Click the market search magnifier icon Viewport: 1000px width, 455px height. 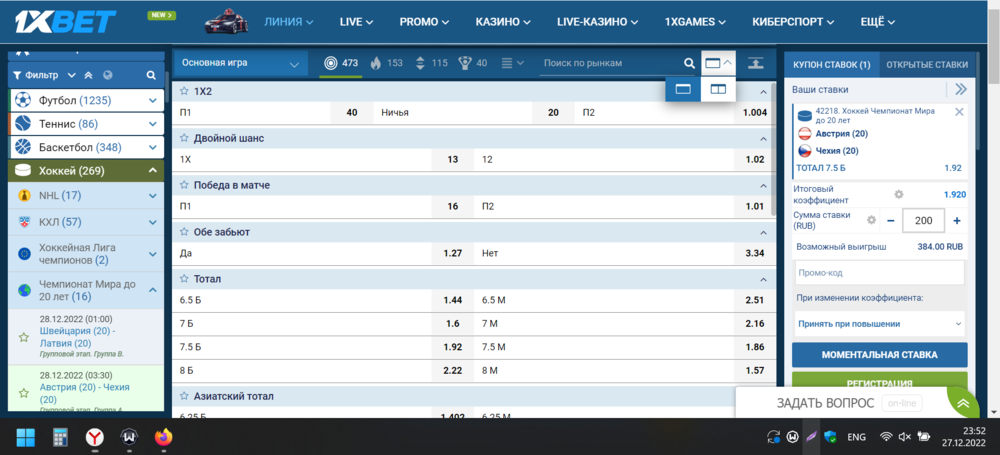(x=689, y=63)
